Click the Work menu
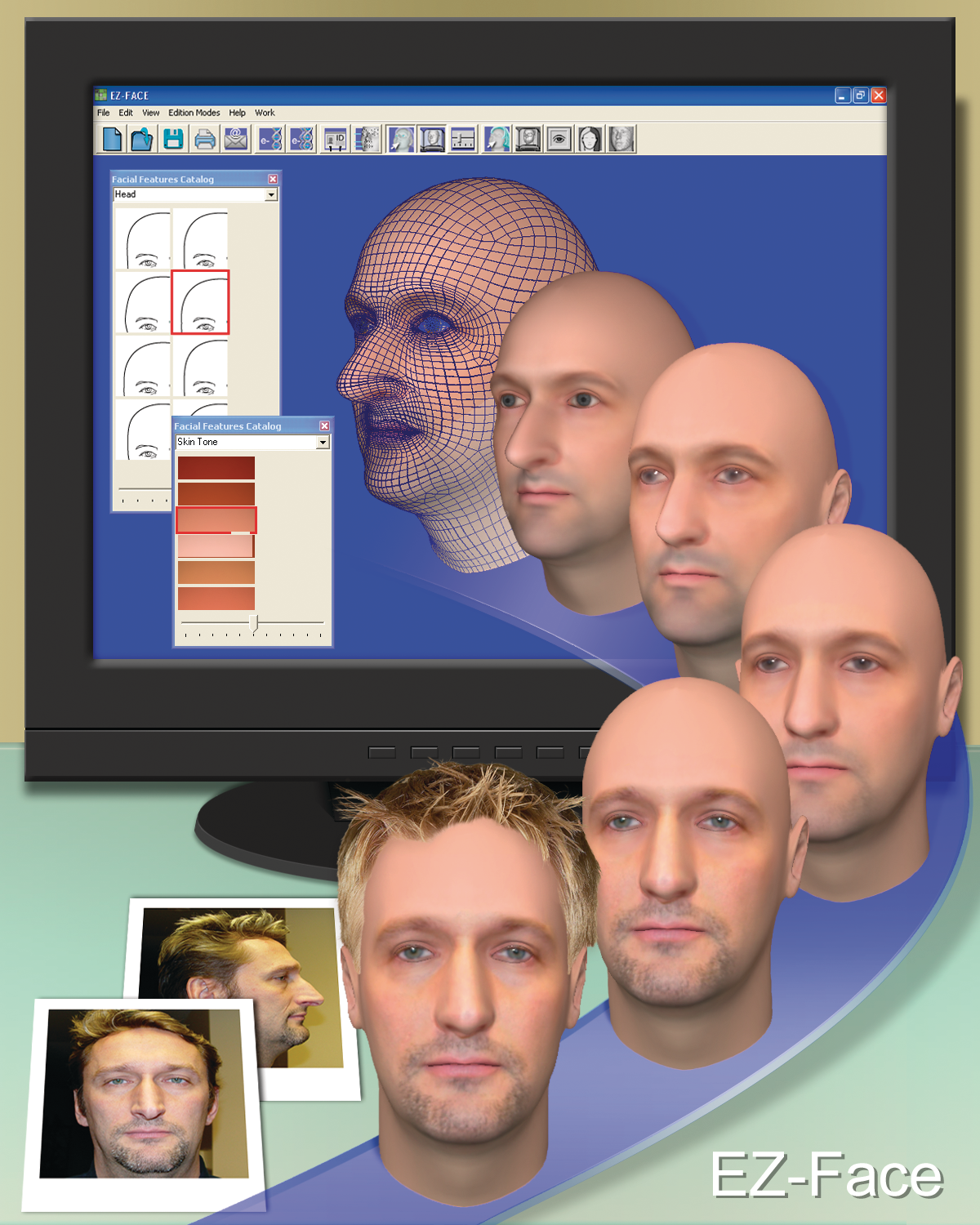The image size is (980, 1225). pyautogui.click(x=265, y=113)
